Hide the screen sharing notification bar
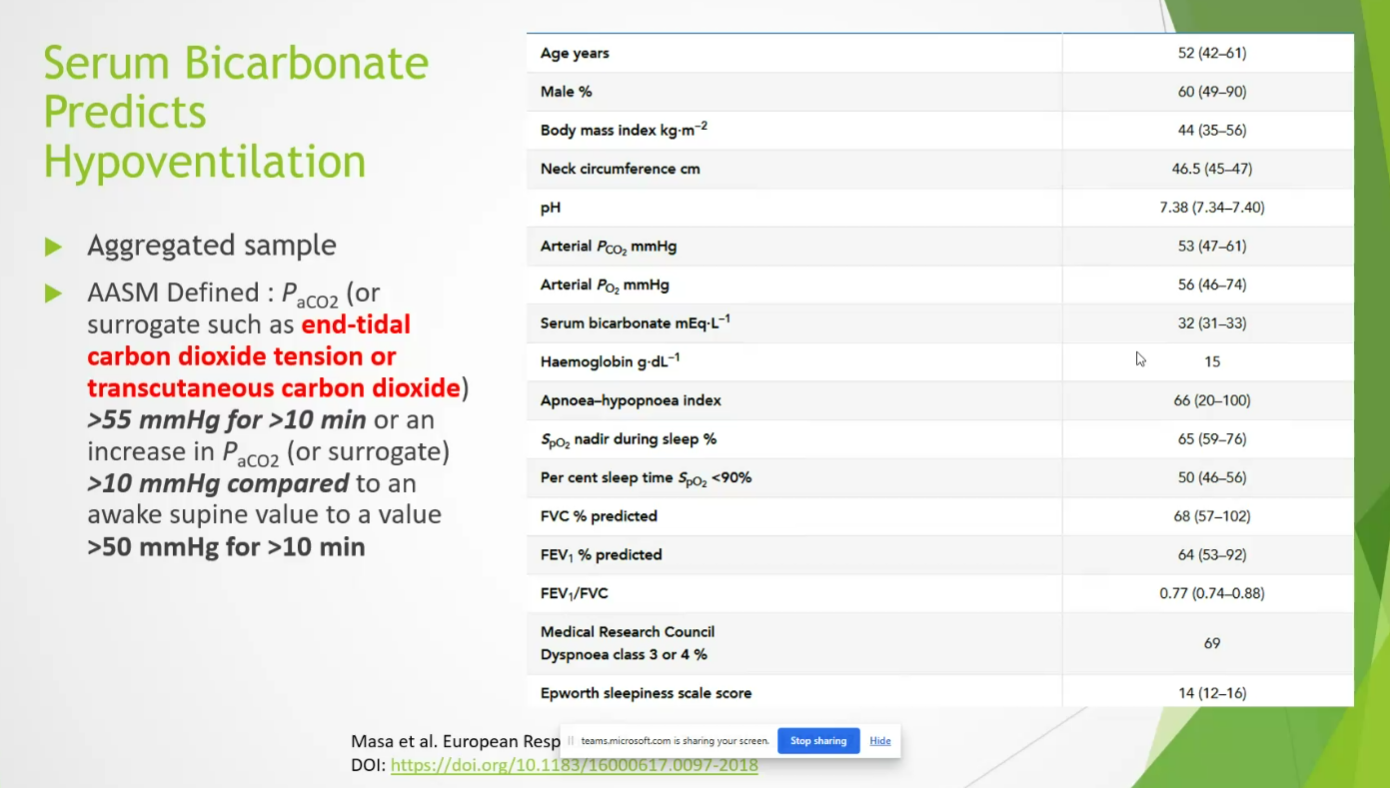 click(x=880, y=741)
